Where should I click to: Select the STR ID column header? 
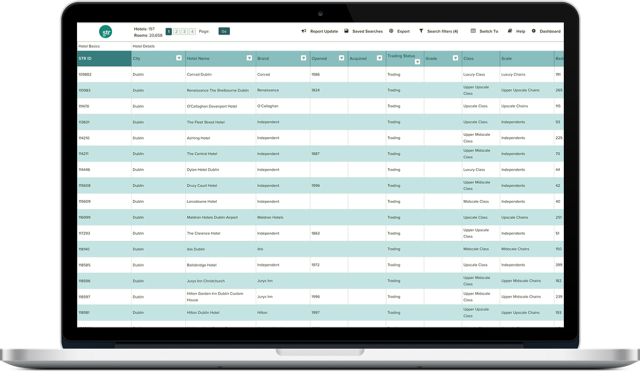104,58
